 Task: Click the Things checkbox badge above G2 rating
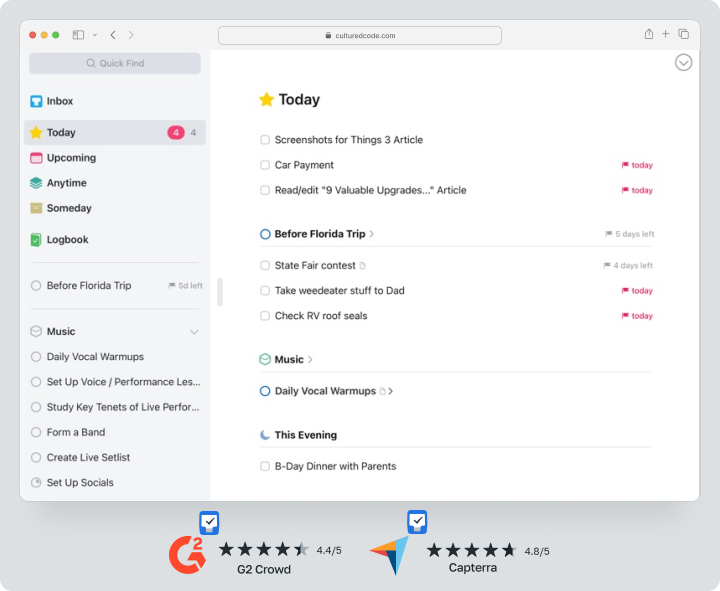209,523
